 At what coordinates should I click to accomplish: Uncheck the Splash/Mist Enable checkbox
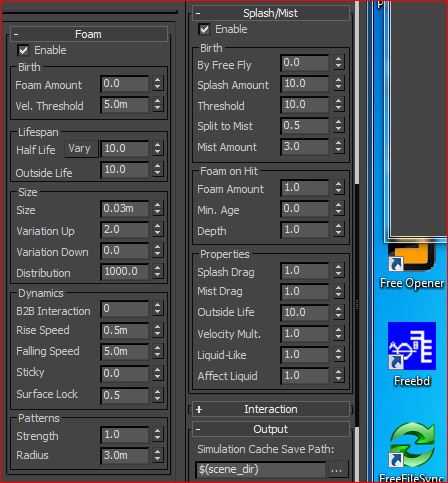204,29
